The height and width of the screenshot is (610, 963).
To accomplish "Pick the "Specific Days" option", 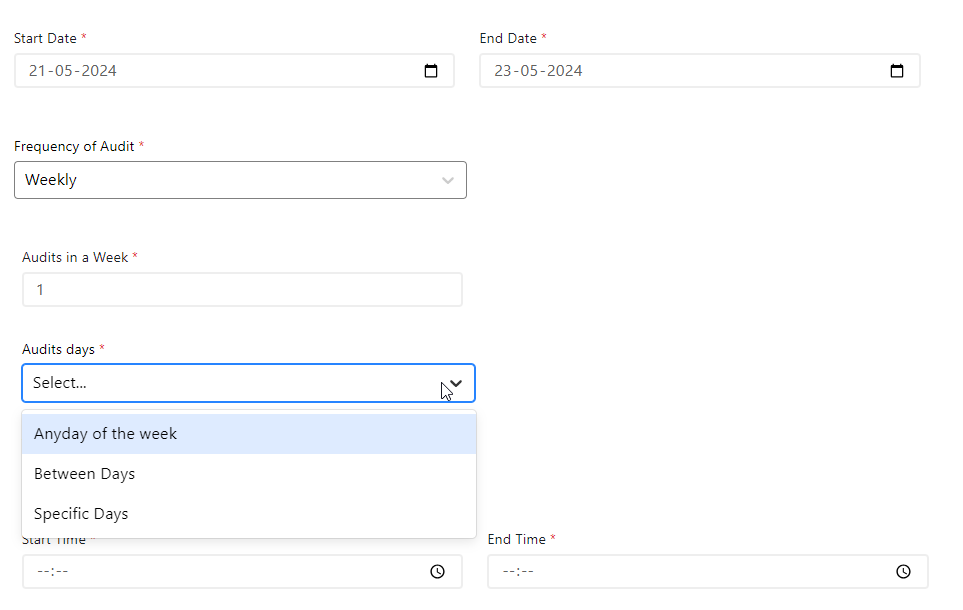I will 81,514.
